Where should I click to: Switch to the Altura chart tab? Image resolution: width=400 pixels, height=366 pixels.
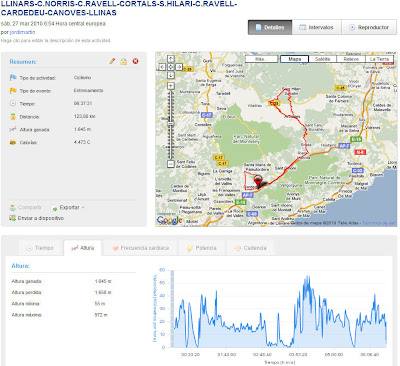(83, 248)
